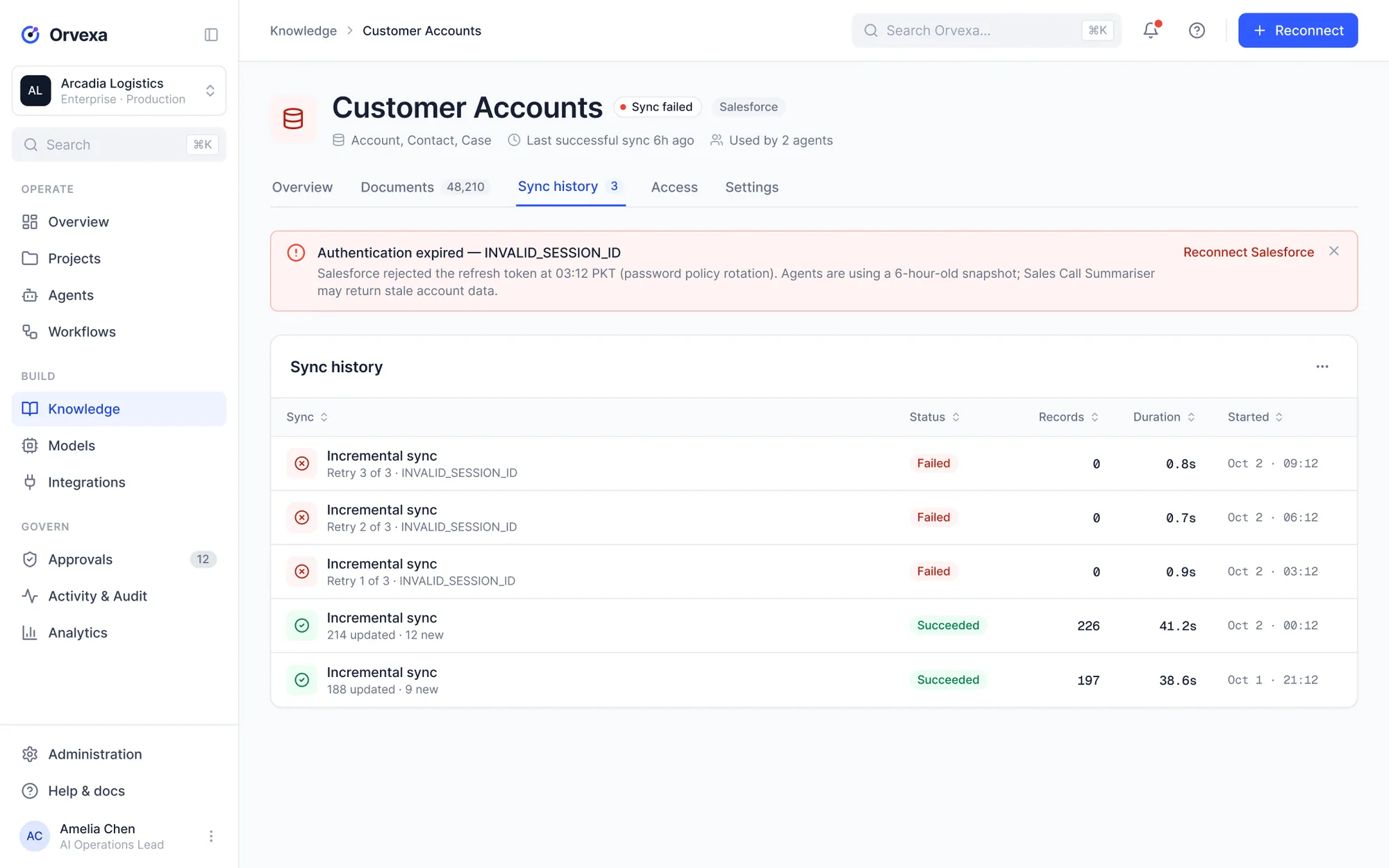Click the blue Reconnect button

1297,31
